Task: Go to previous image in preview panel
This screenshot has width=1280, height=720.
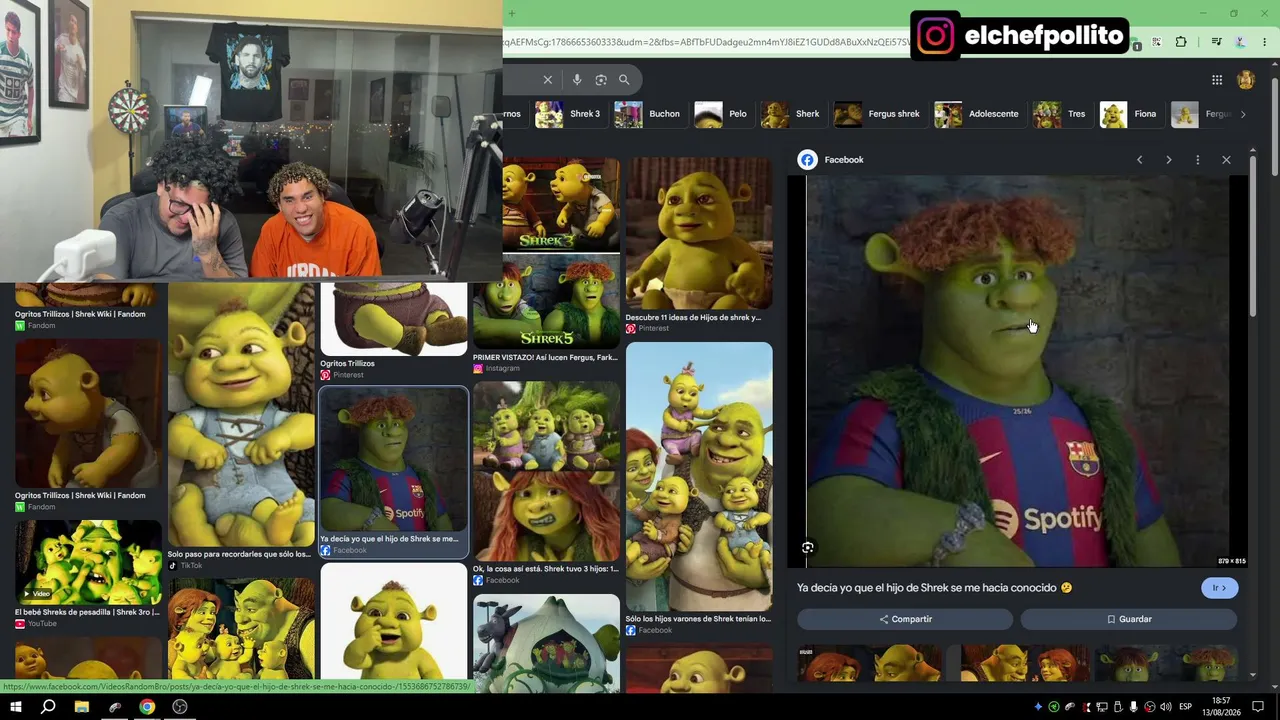Action: coord(1139,160)
